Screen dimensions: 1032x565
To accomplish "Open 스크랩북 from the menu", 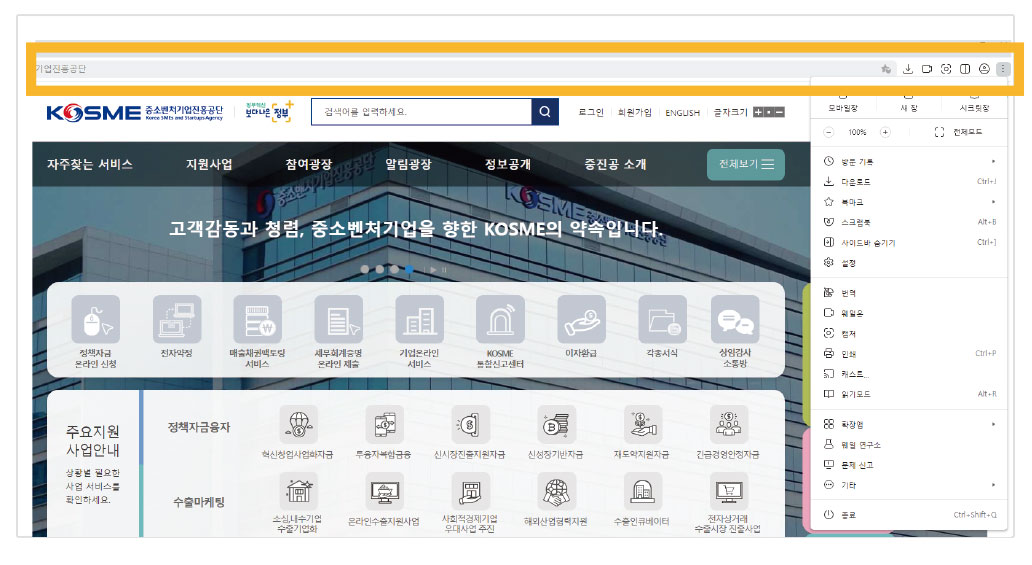I will (909, 223).
